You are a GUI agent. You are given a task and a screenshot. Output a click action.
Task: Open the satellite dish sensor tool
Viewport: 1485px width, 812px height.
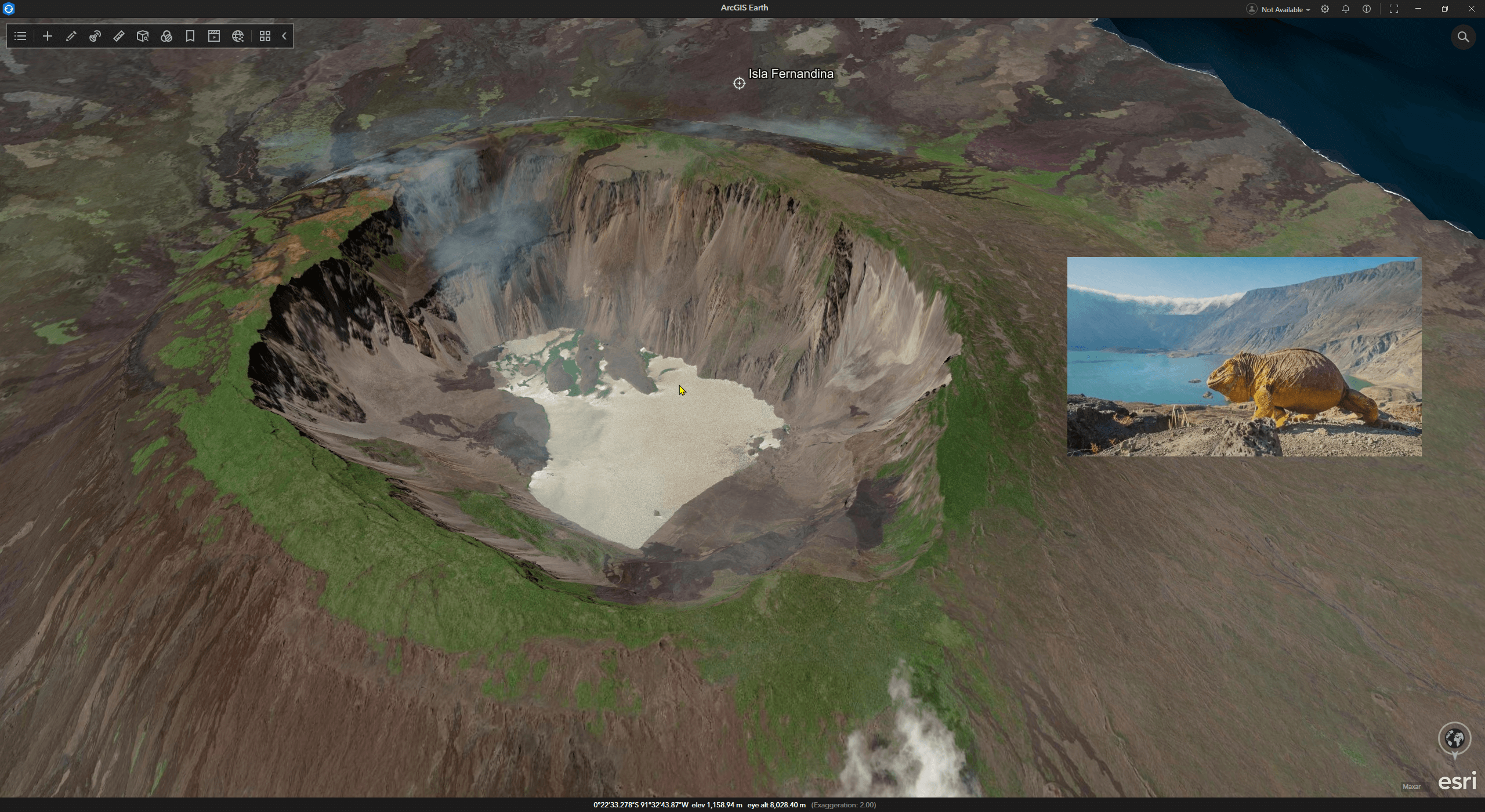[95, 36]
